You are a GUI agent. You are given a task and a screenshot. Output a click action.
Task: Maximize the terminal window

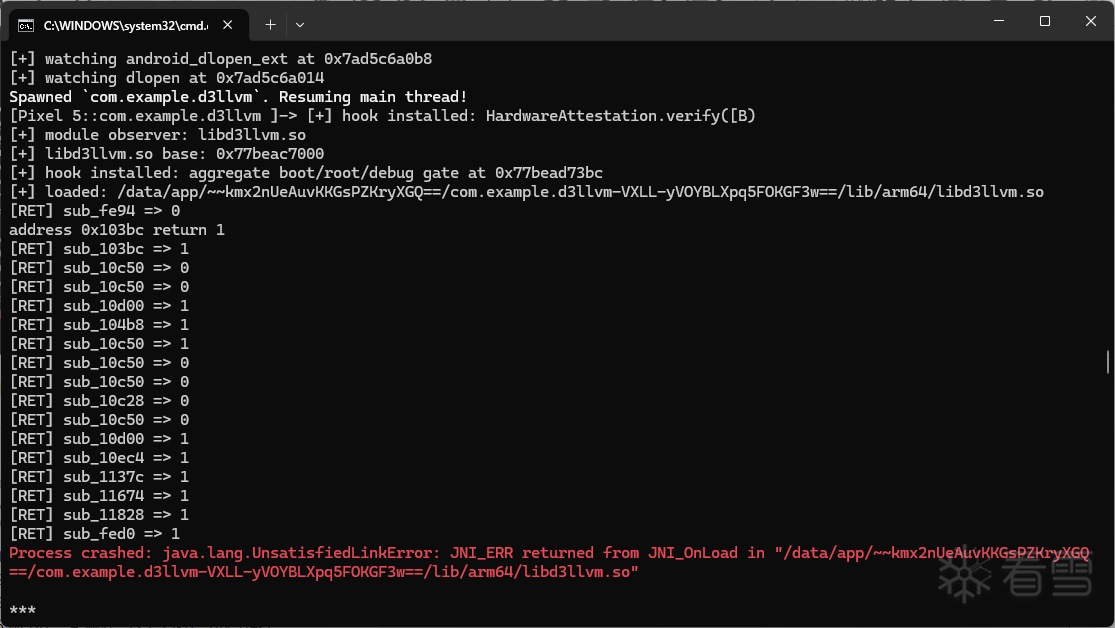(x=1045, y=21)
